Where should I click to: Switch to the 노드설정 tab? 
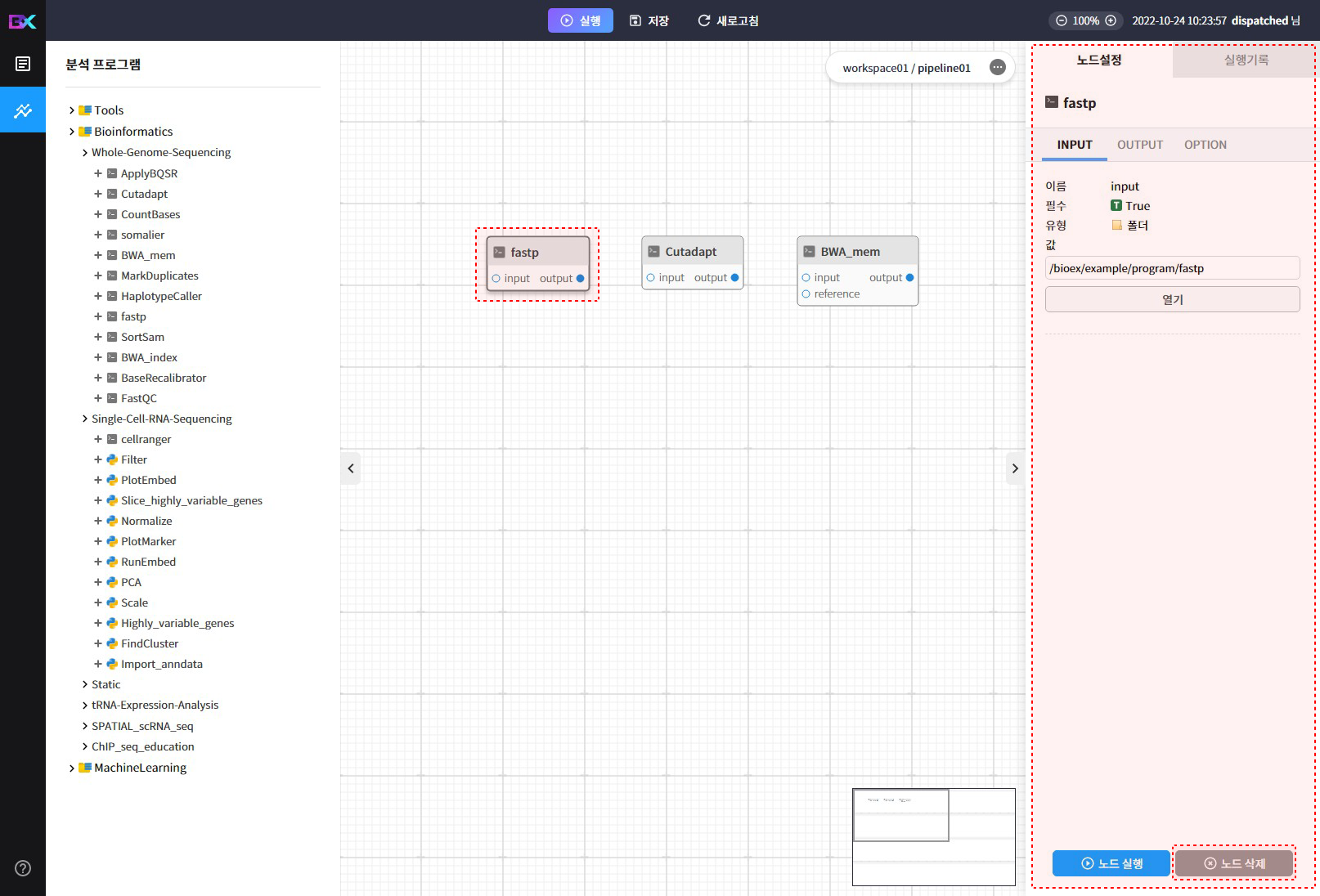click(1099, 60)
